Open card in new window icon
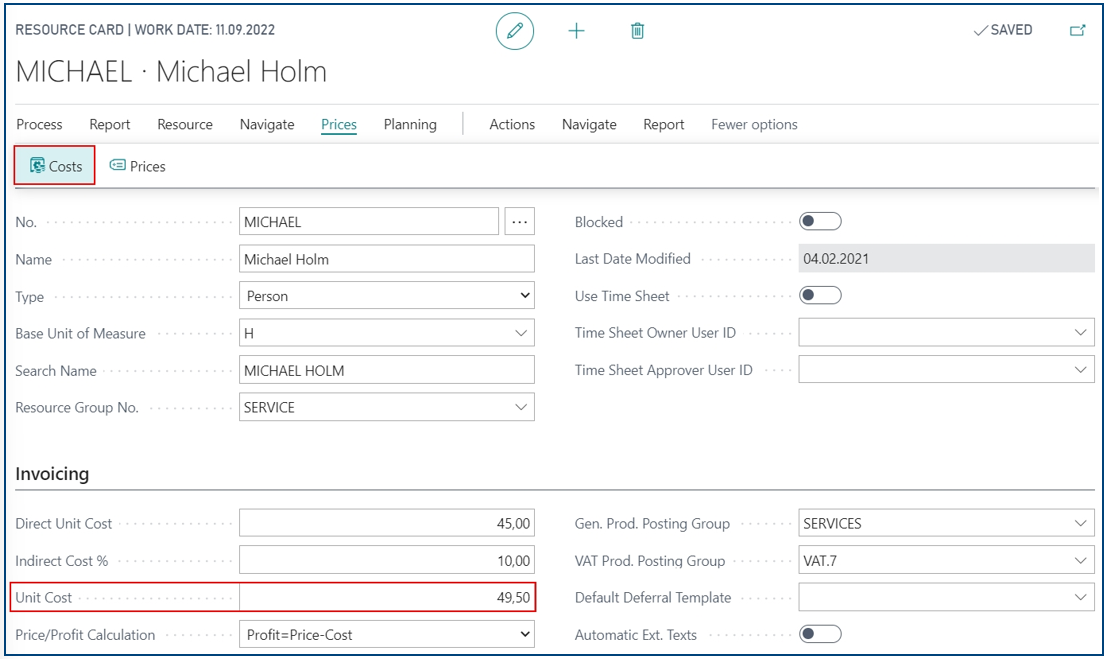 pyautogui.click(x=1077, y=30)
